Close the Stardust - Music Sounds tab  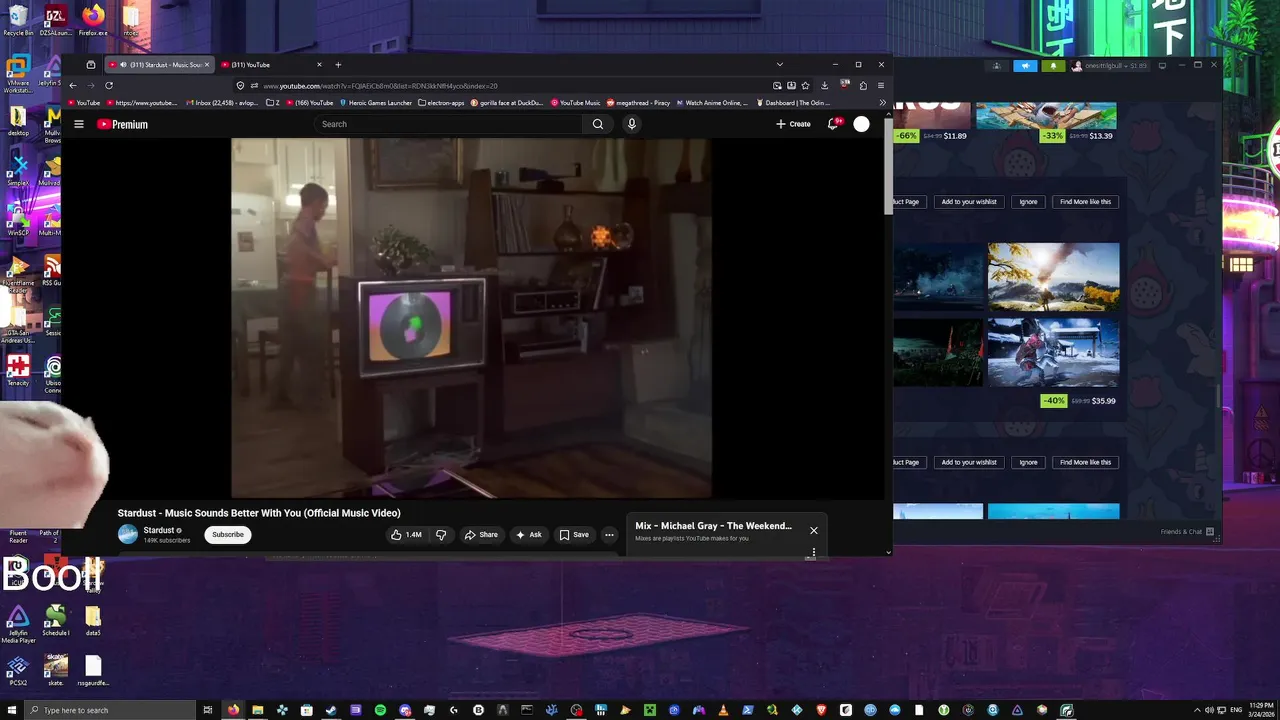pyautogui.click(x=207, y=65)
